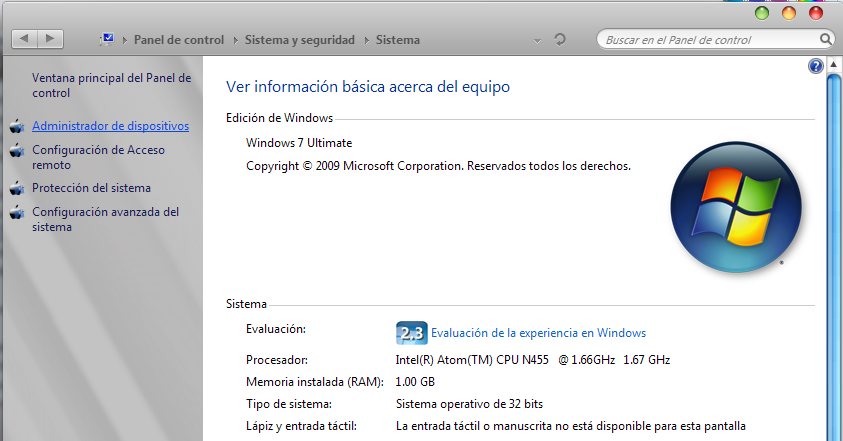Open Administrador de dispositivos link
The height and width of the screenshot is (441, 843).
111,126
